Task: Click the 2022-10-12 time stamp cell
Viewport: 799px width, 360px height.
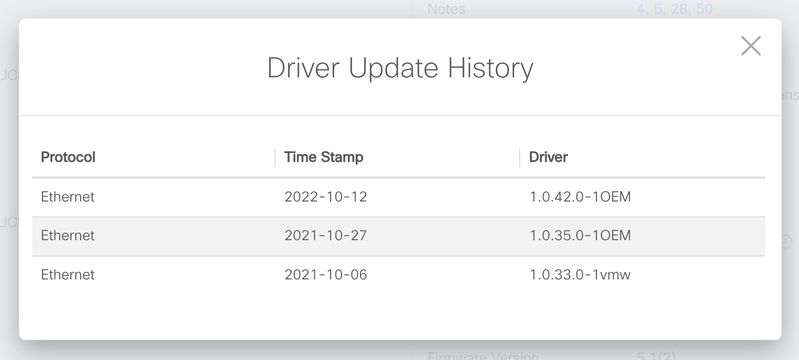Action: click(326, 197)
